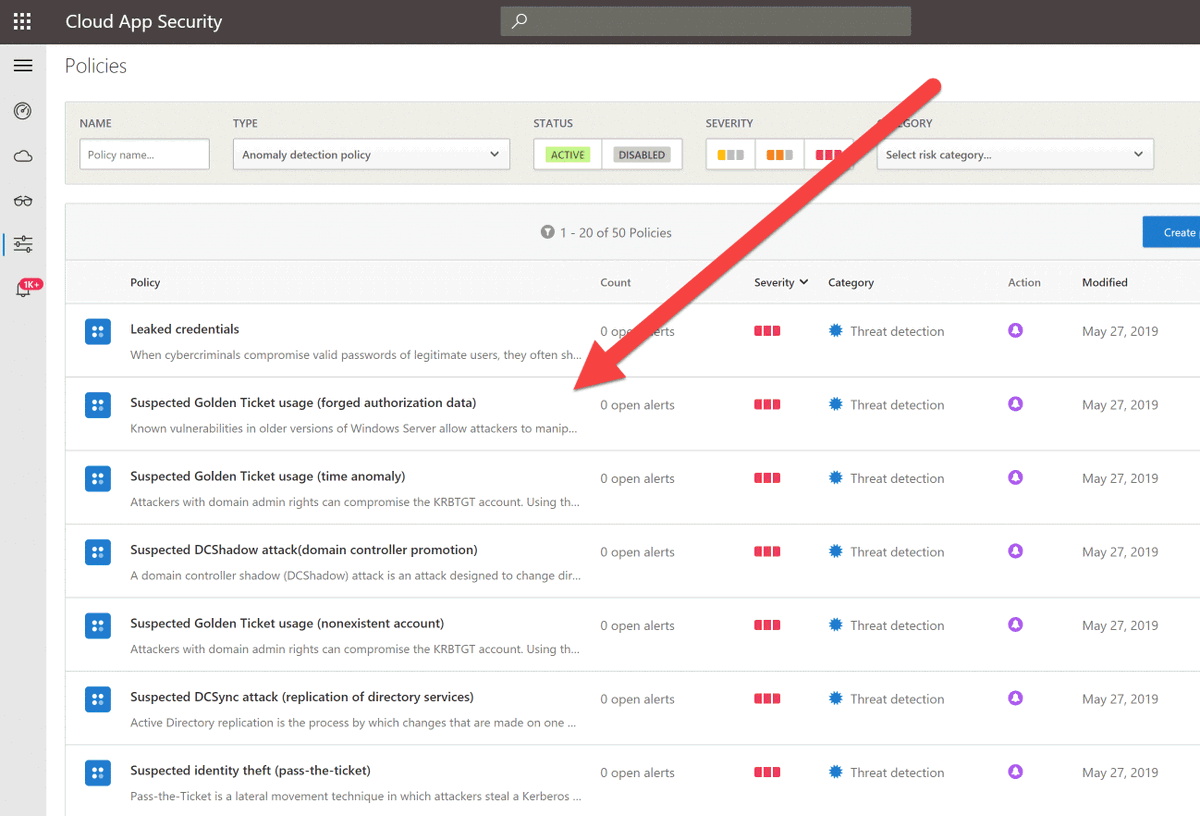Click policy icon for Golden Ticket nonexistent account
The width and height of the screenshot is (1200, 816).
[x=97, y=625]
